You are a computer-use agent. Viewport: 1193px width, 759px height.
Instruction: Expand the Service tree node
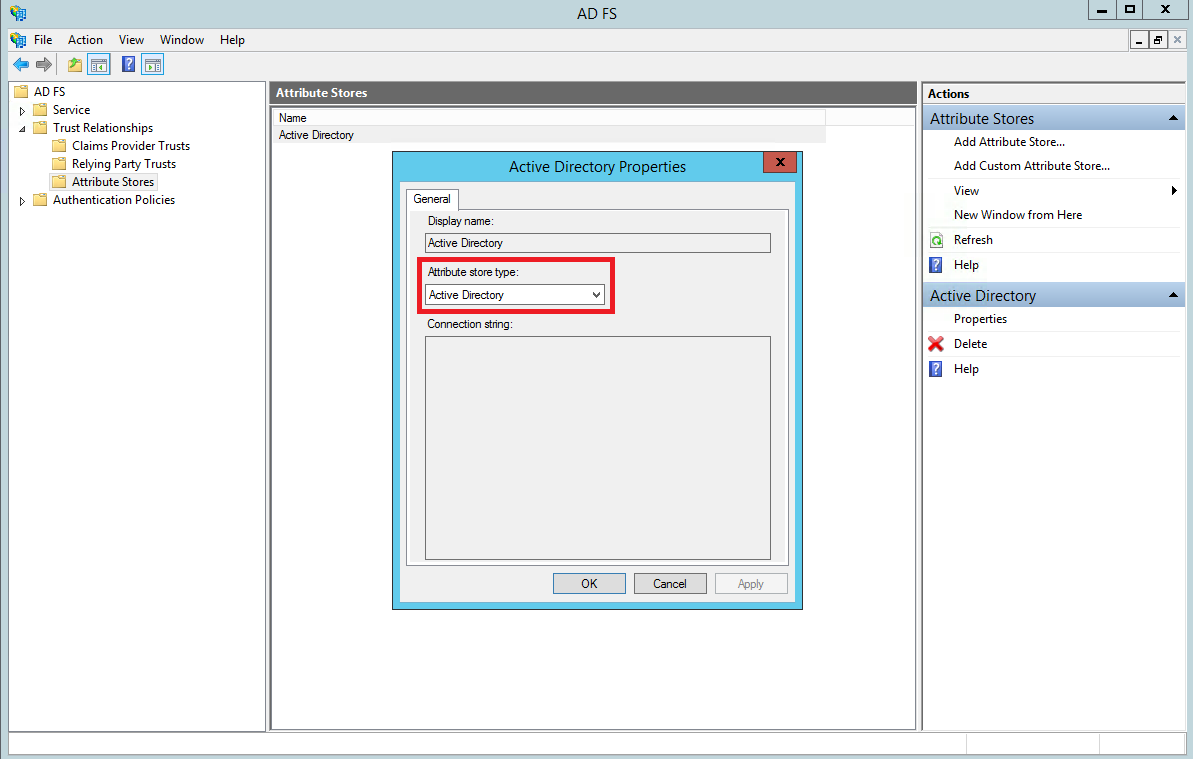(x=23, y=111)
